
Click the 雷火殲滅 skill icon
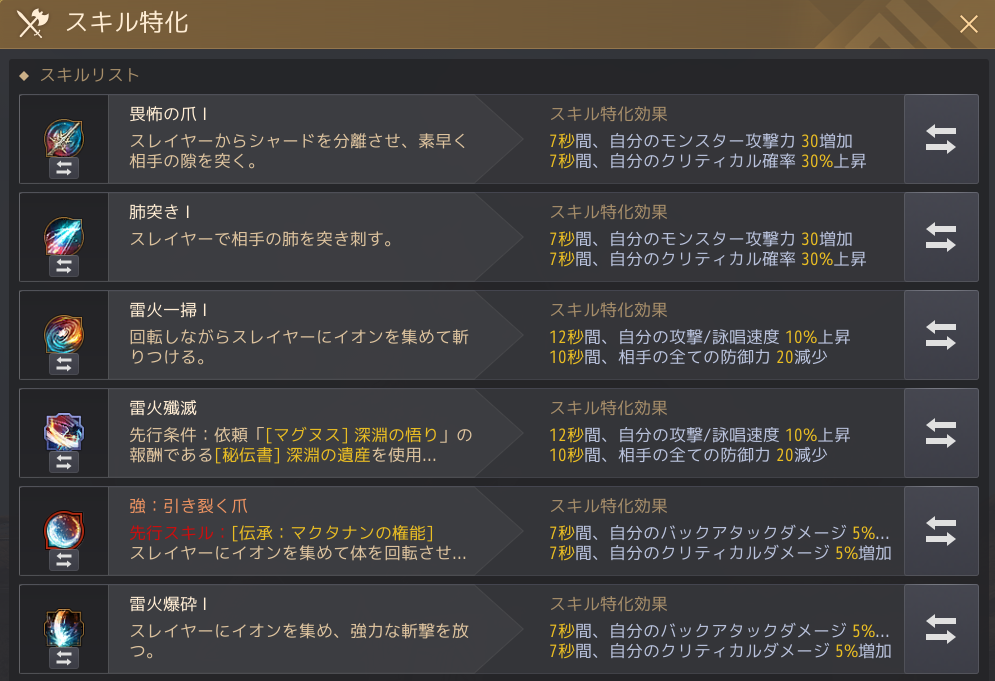coord(63,428)
